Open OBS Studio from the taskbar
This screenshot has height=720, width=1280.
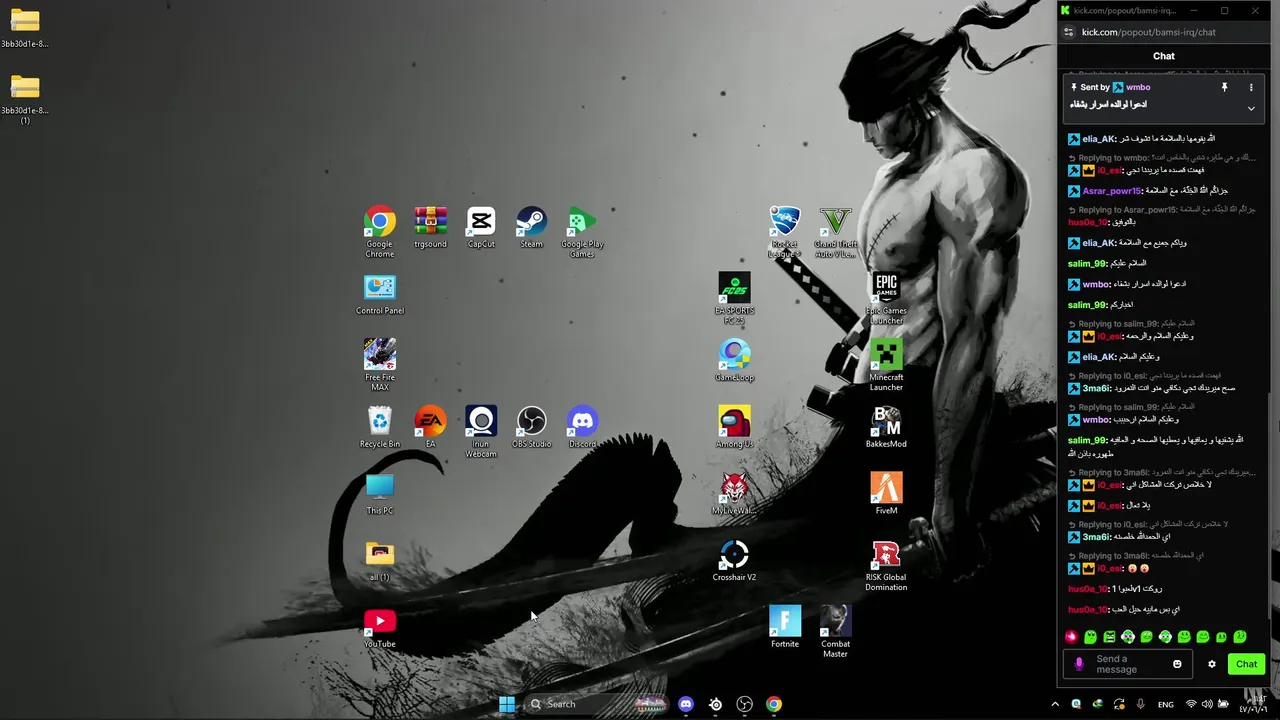point(744,704)
